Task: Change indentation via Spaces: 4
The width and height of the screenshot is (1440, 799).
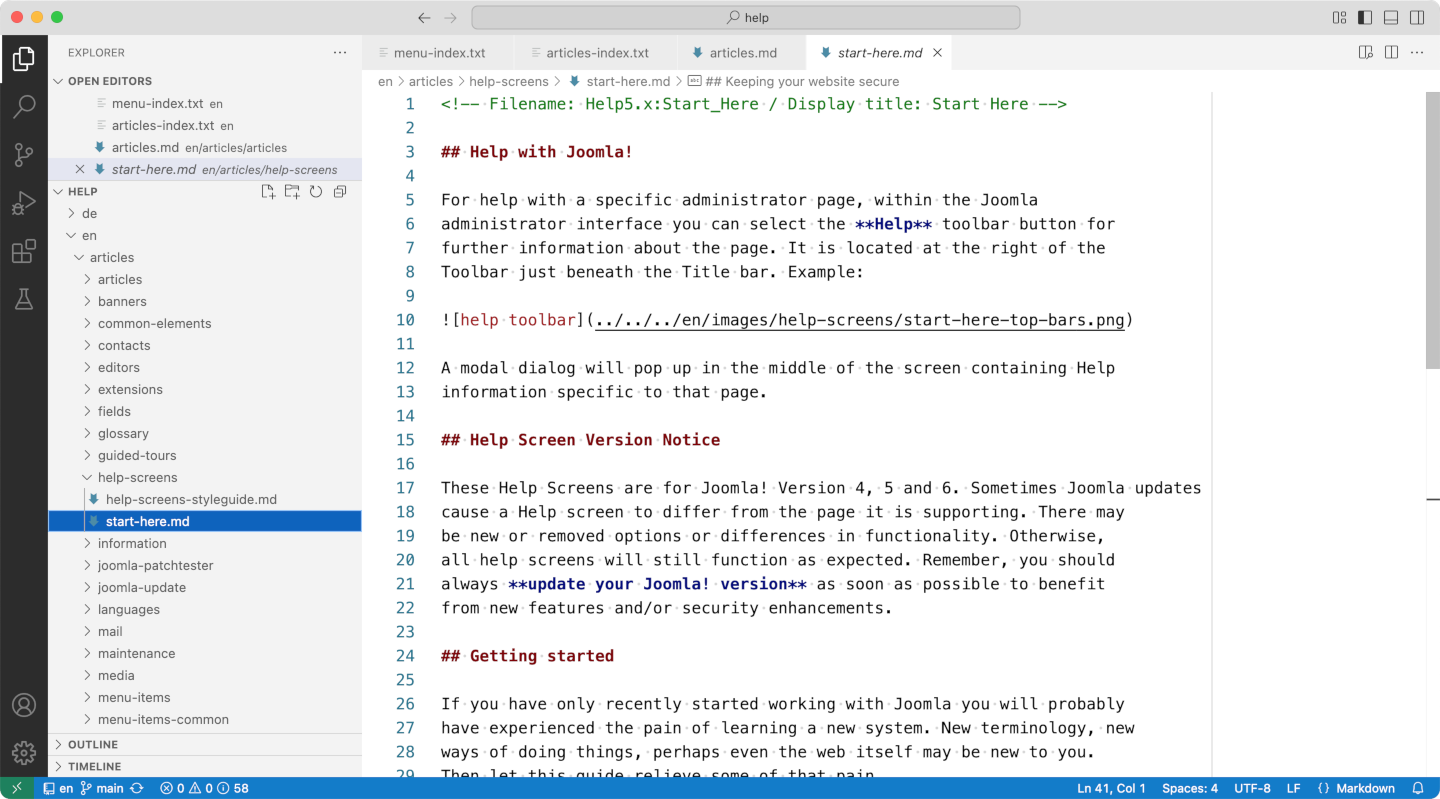Action: 1190,788
